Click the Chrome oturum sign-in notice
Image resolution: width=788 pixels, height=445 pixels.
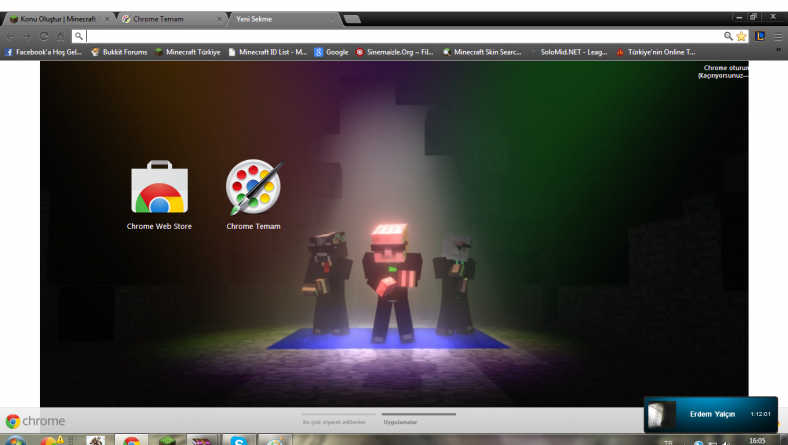tap(723, 71)
